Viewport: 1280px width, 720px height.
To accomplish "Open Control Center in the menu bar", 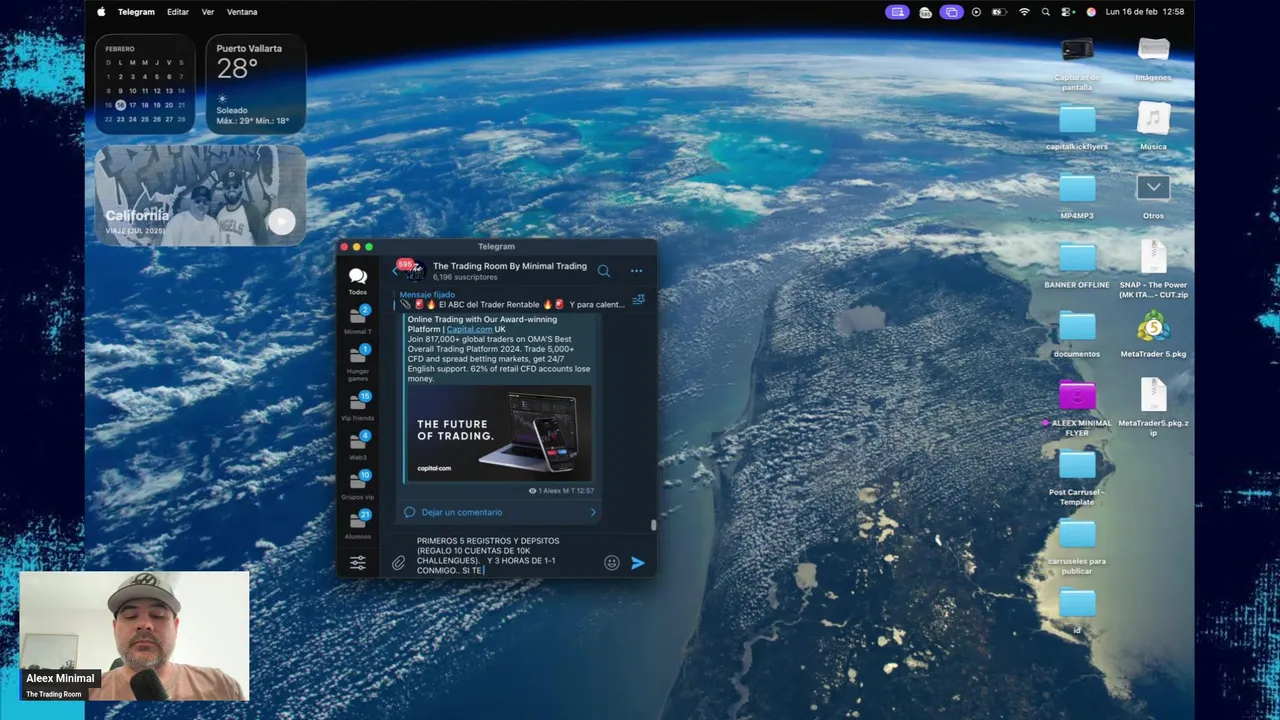I will point(1068,12).
